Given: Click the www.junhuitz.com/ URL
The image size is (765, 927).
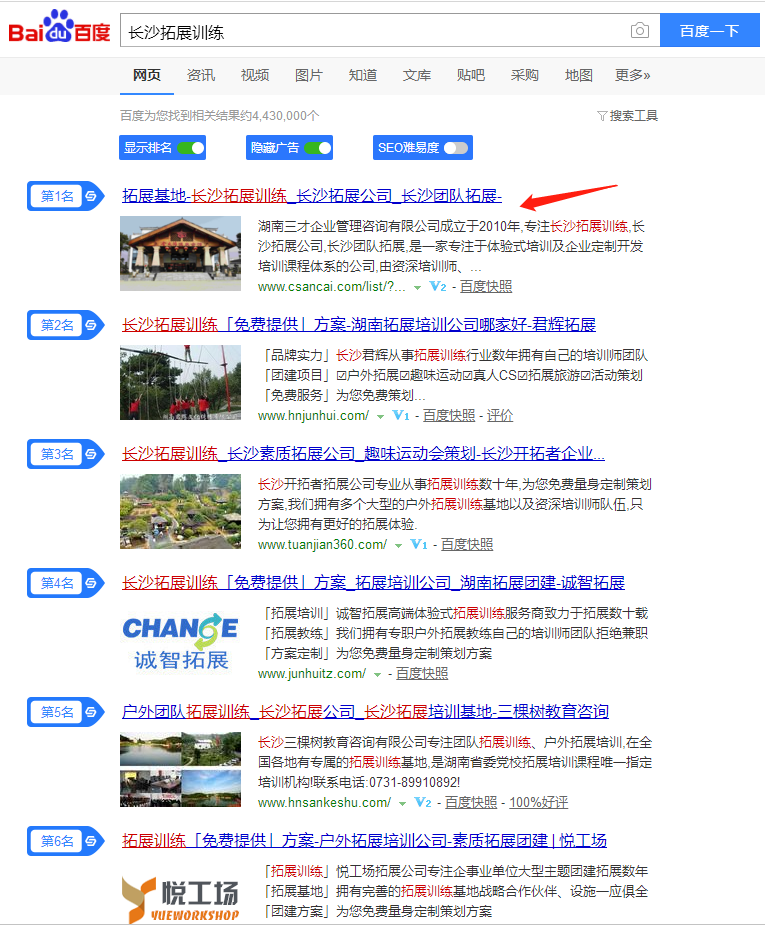Looking at the screenshot, I should [x=312, y=673].
